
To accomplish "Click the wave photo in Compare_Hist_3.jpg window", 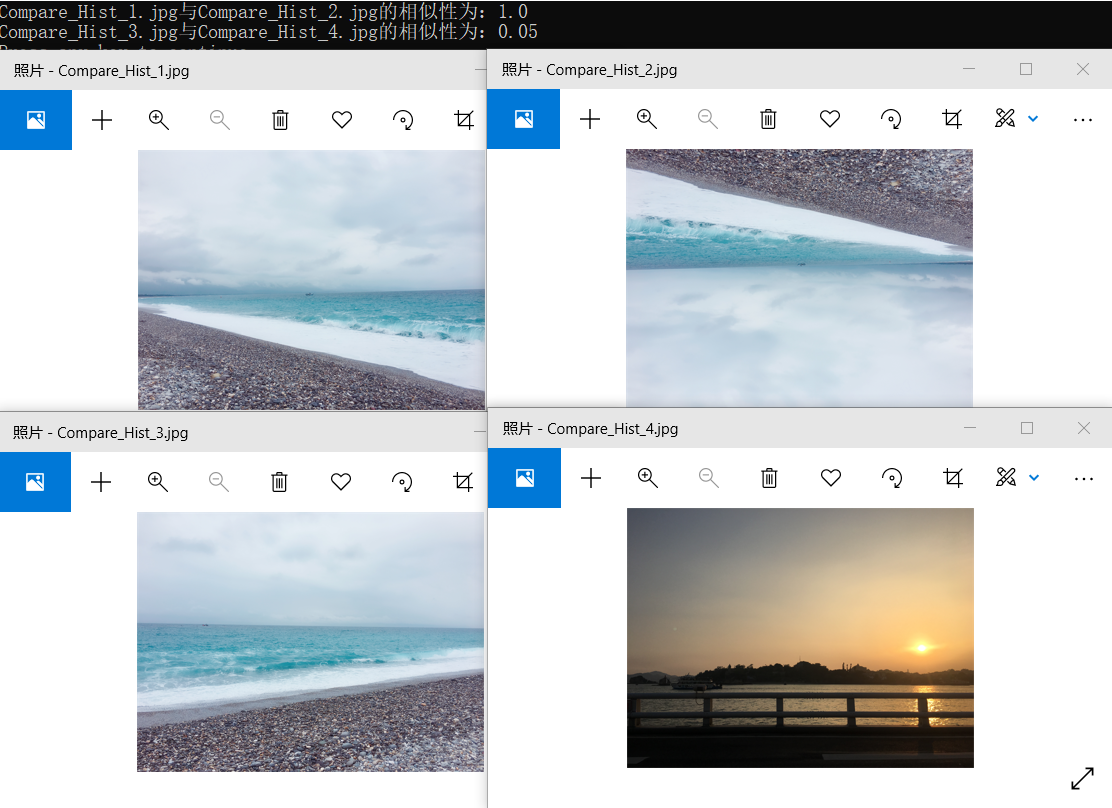I will pyautogui.click(x=311, y=642).
